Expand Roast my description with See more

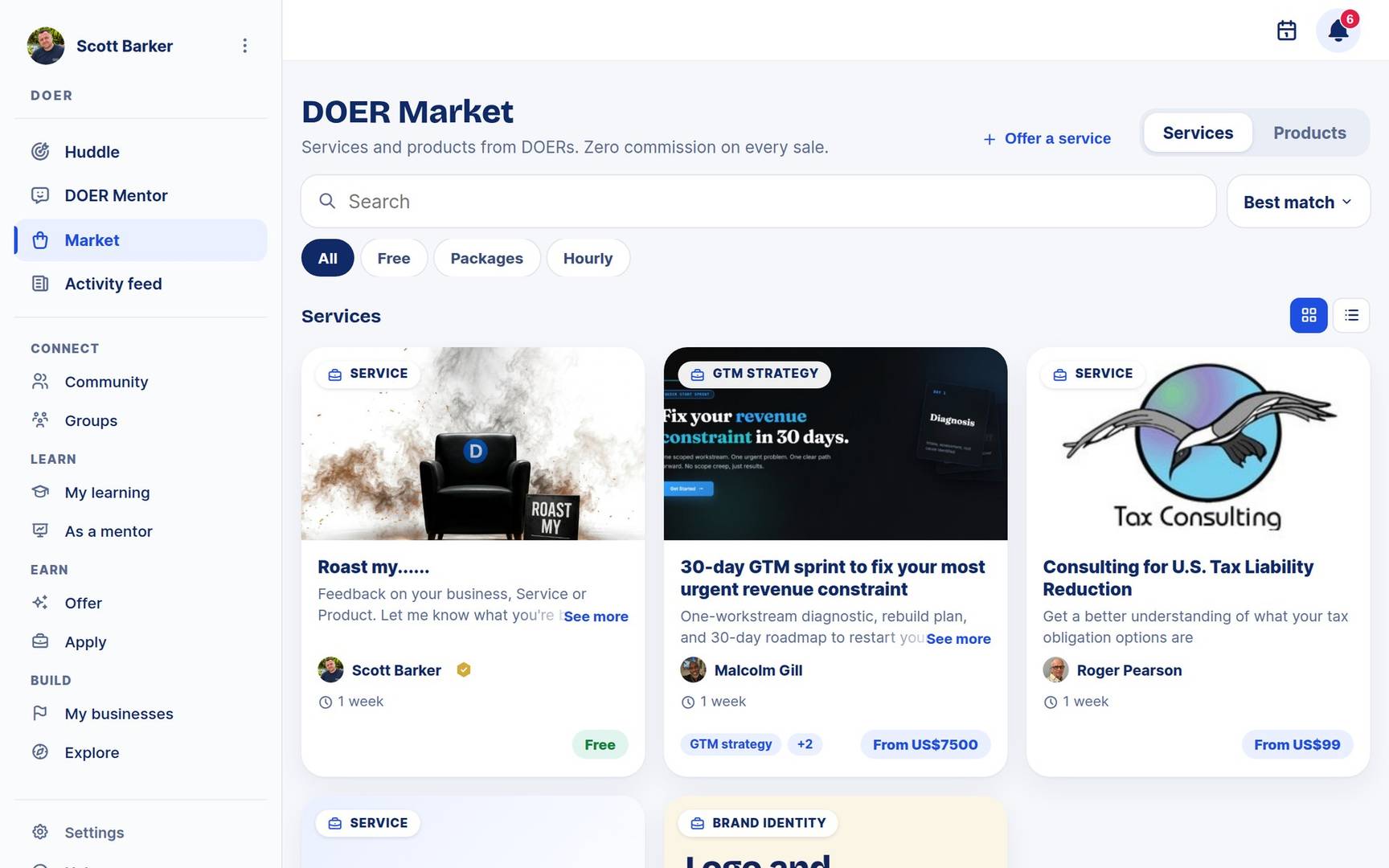tap(596, 616)
